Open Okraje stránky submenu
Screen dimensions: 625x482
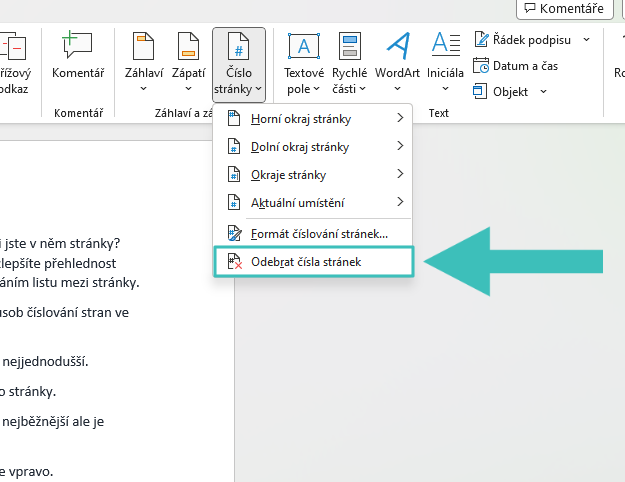tap(313, 175)
